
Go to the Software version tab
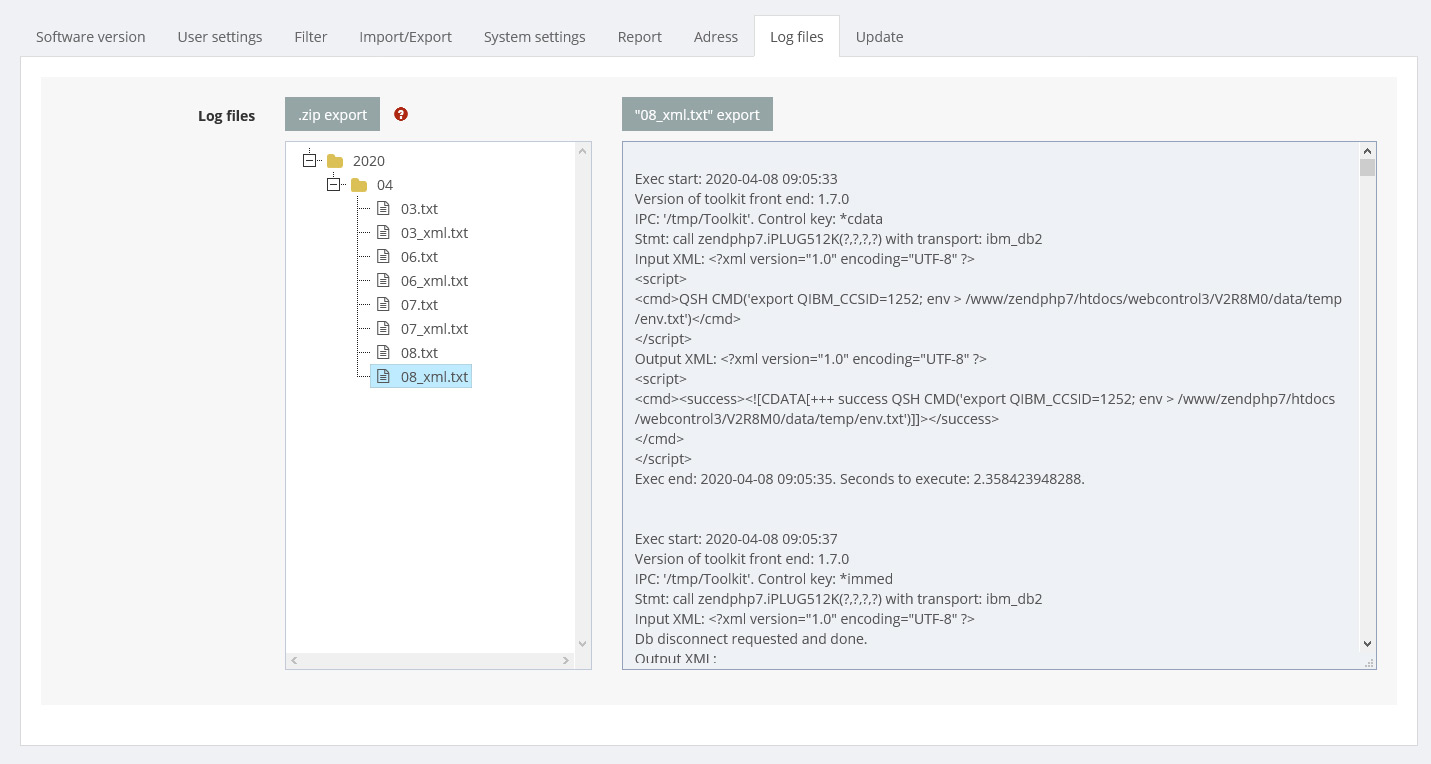[x=91, y=37]
